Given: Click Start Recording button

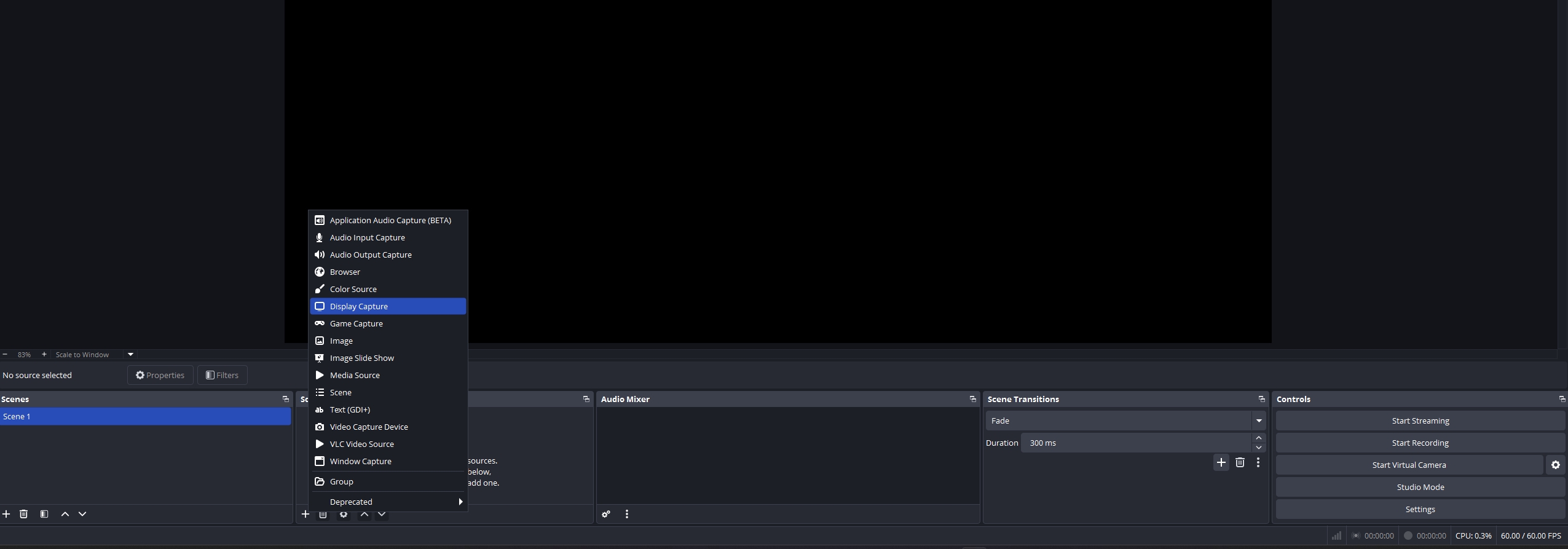Looking at the screenshot, I should point(1420,443).
